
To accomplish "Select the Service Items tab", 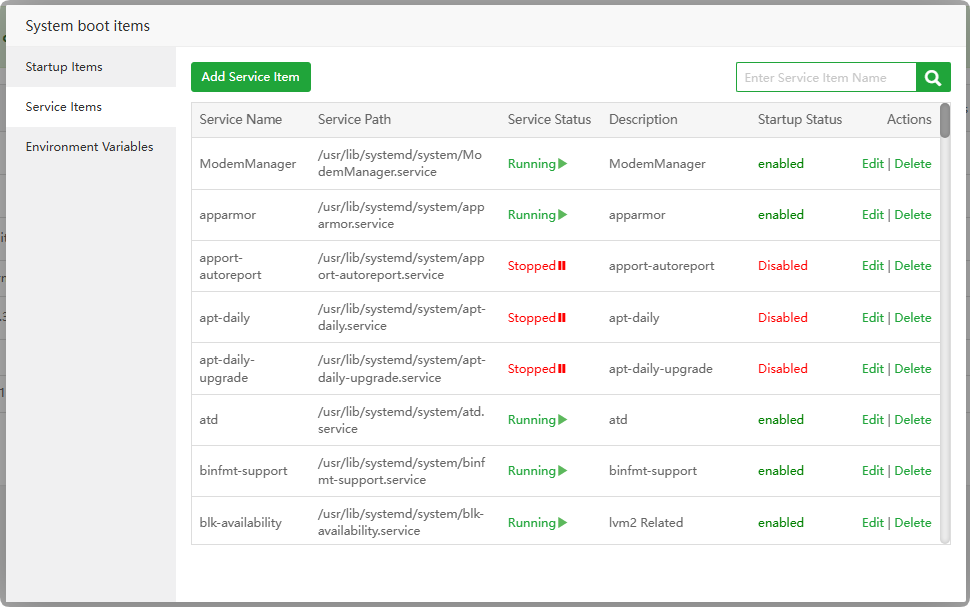I will click(x=64, y=107).
